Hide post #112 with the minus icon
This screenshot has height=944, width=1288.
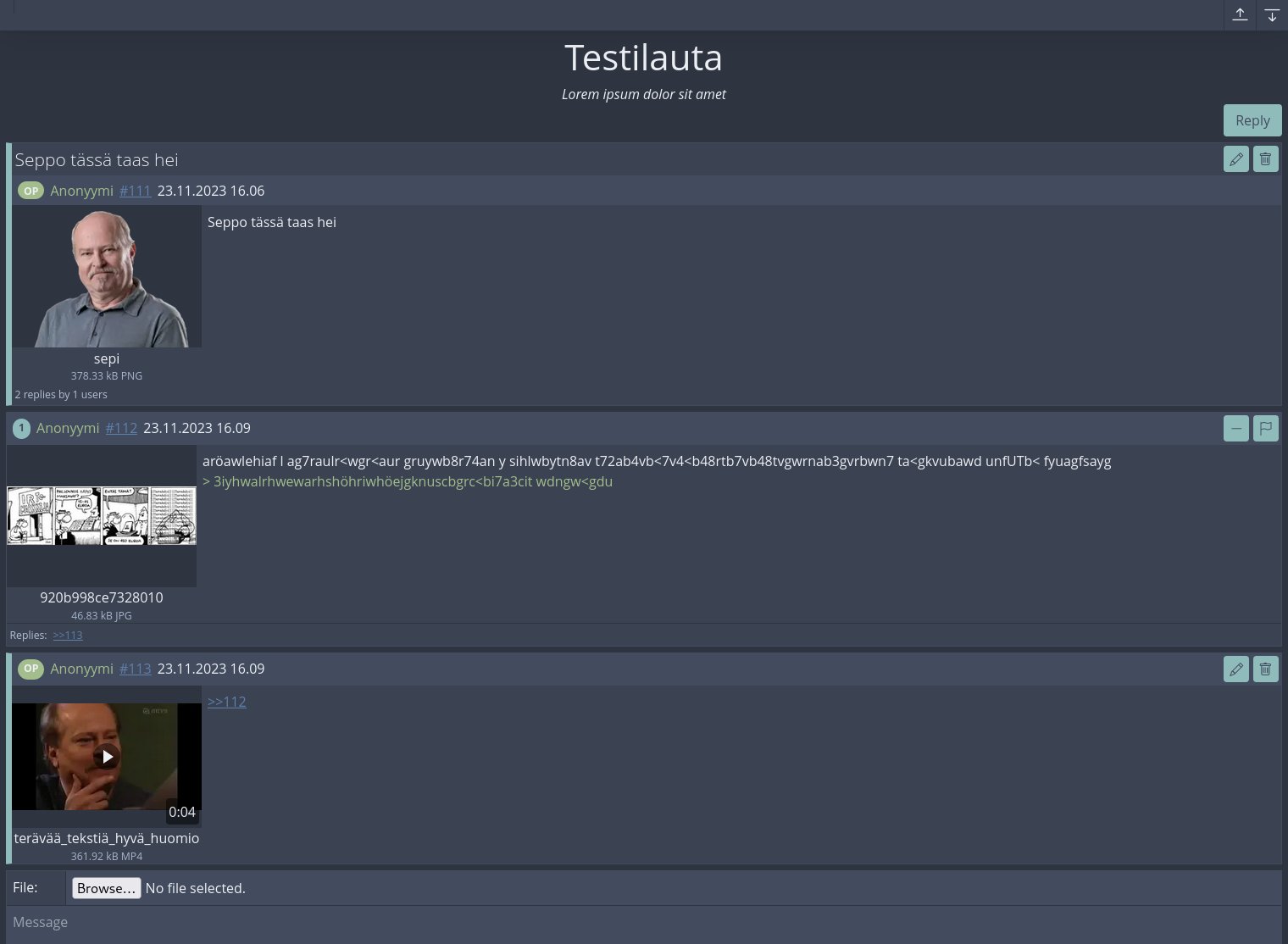click(x=1236, y=428)
